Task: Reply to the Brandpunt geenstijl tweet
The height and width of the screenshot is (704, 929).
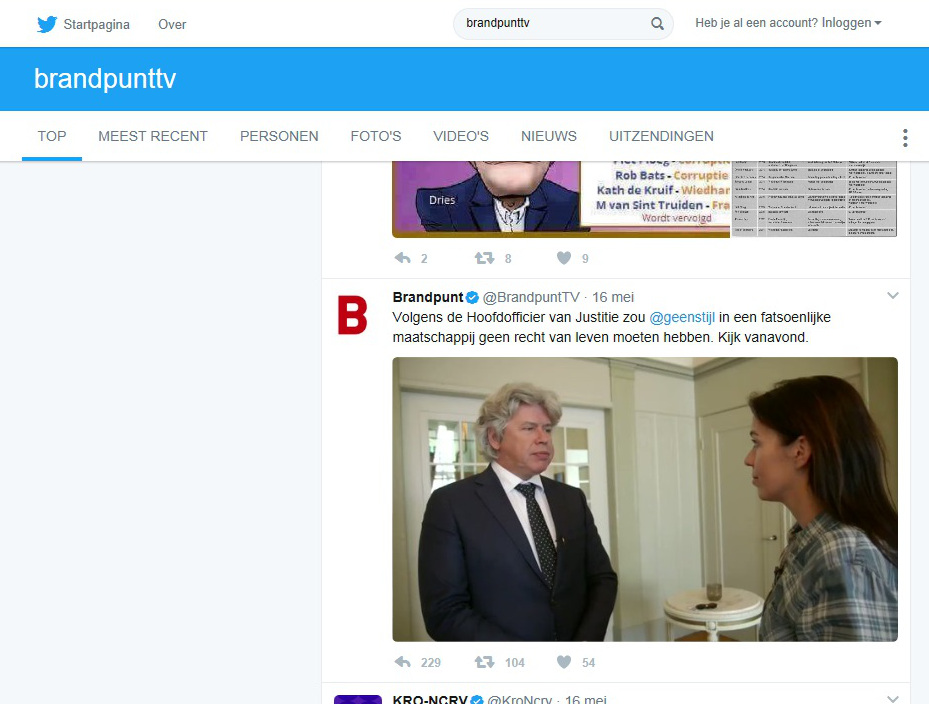Action: pyautogui.click(x=403, y=662)
